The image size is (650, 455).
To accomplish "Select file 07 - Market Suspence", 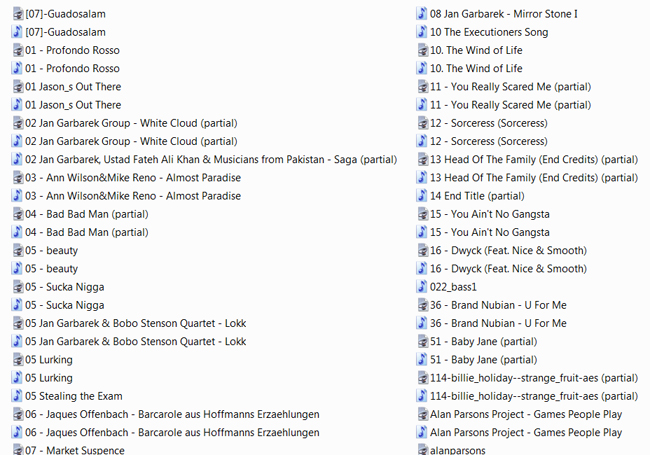I will [x=68, y=450].
